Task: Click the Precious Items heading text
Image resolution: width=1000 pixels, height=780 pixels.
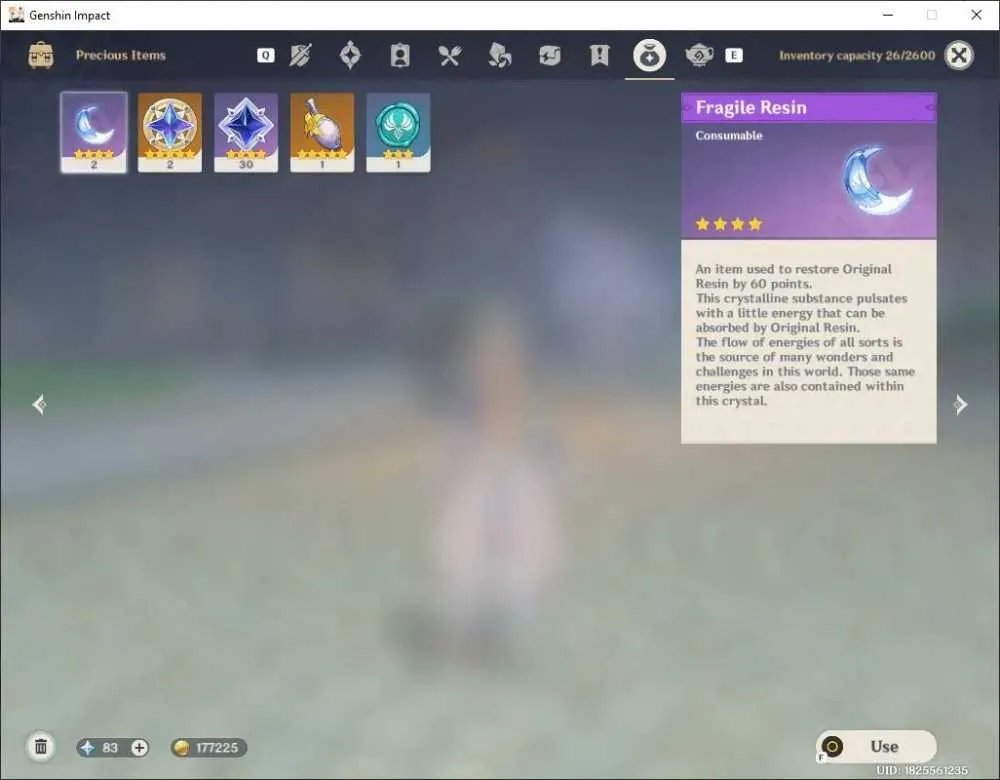Action: click(121, 55)
